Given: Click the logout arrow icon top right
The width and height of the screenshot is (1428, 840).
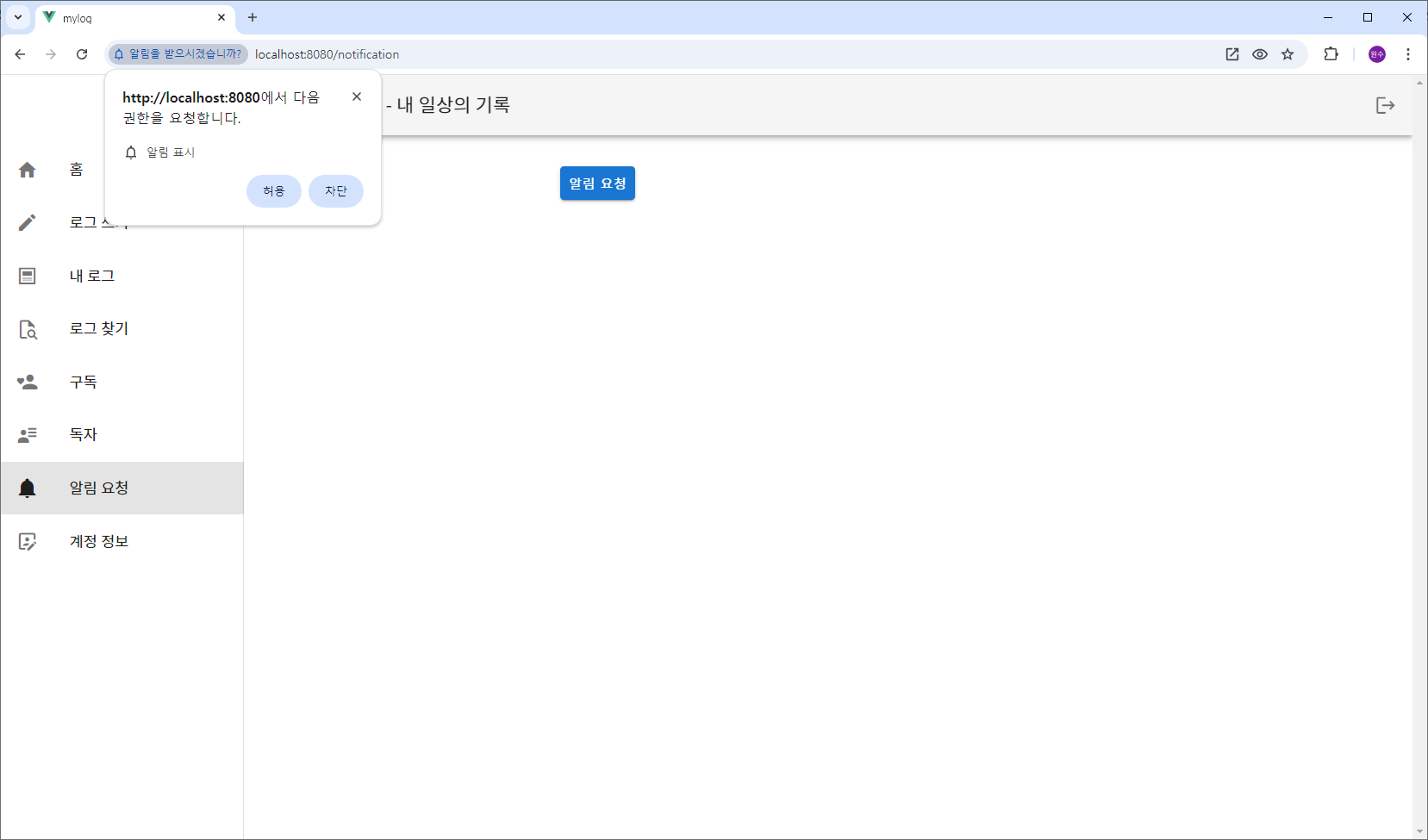Looking at the screenshot, I should point(1386,104).
